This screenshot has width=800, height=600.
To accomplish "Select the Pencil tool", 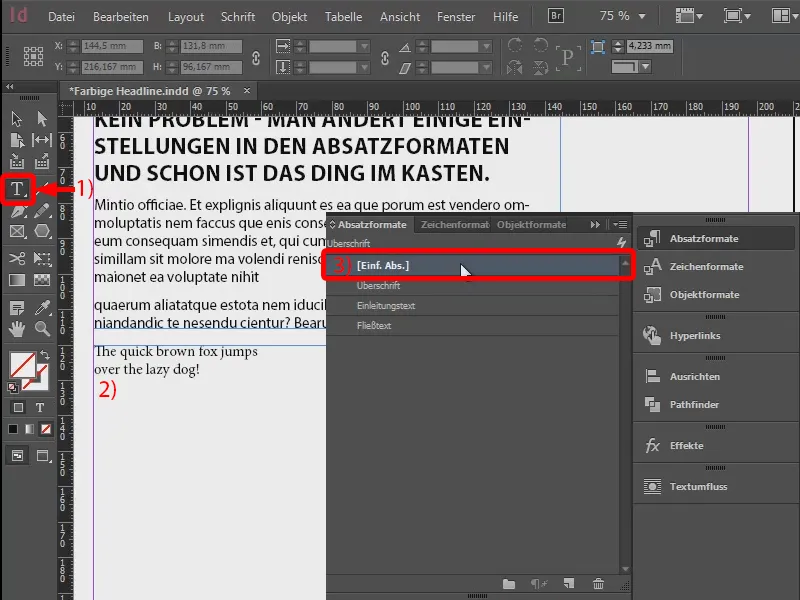I will [42, 211].
